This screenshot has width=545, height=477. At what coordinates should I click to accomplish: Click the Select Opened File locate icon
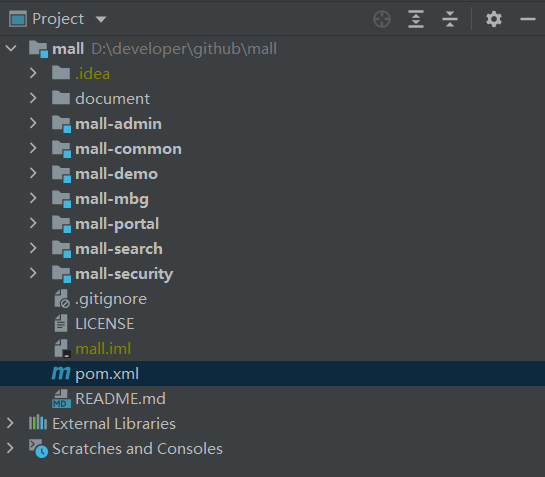(x=382, y=19)
